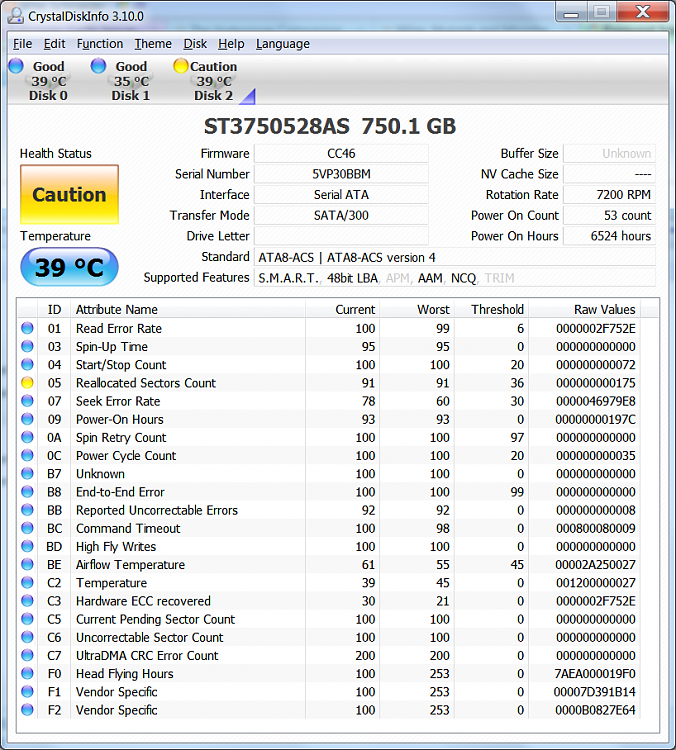Viewport: 676px width, 750px height.
Task: Select raw value 7AEA000019F0
Action: pyautogui.click(x=595, y=674)
